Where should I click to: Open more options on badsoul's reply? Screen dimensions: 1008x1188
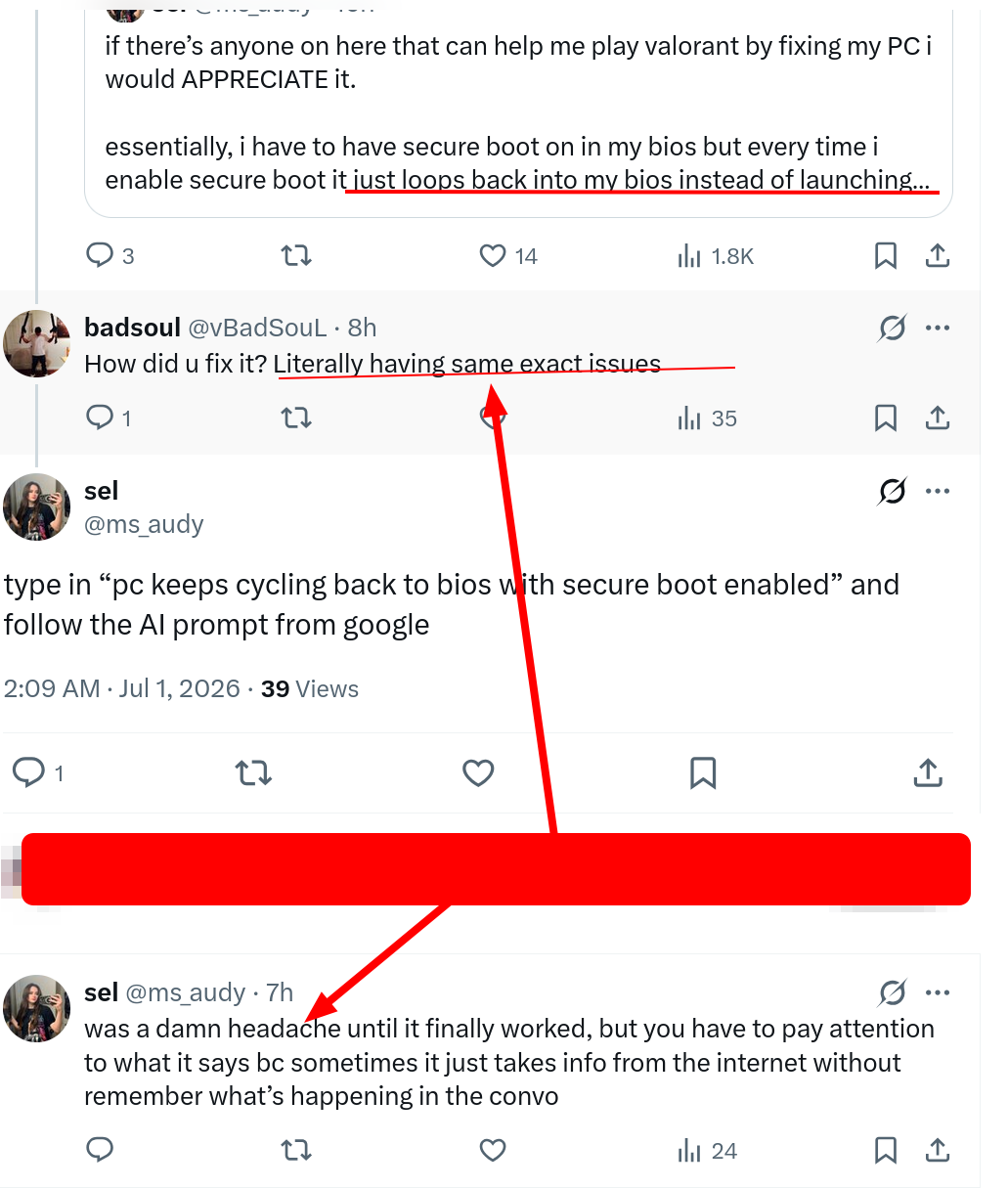[x=938, y=328]
